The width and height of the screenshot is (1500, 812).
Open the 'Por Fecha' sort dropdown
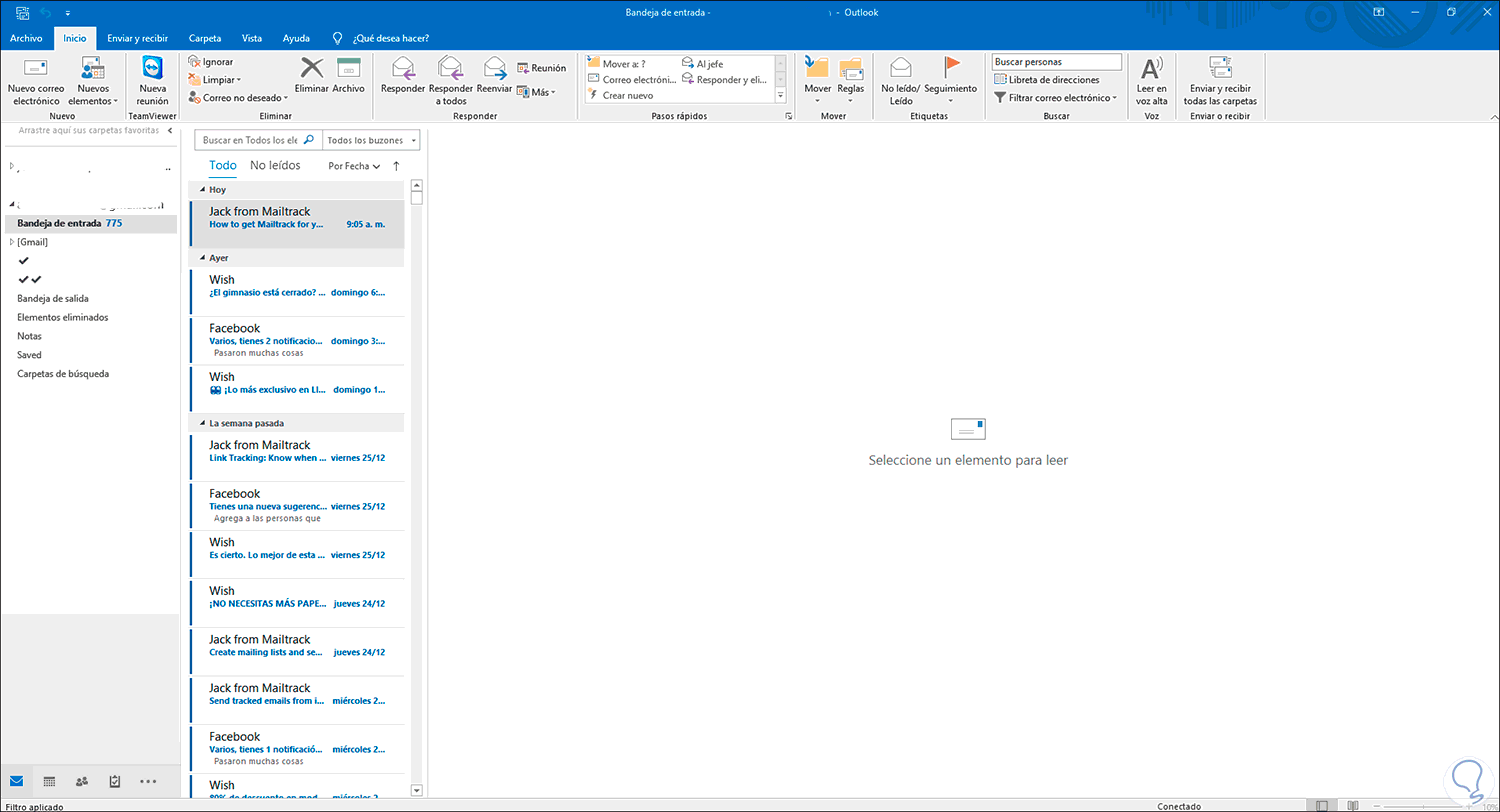(x=354, y=166)
